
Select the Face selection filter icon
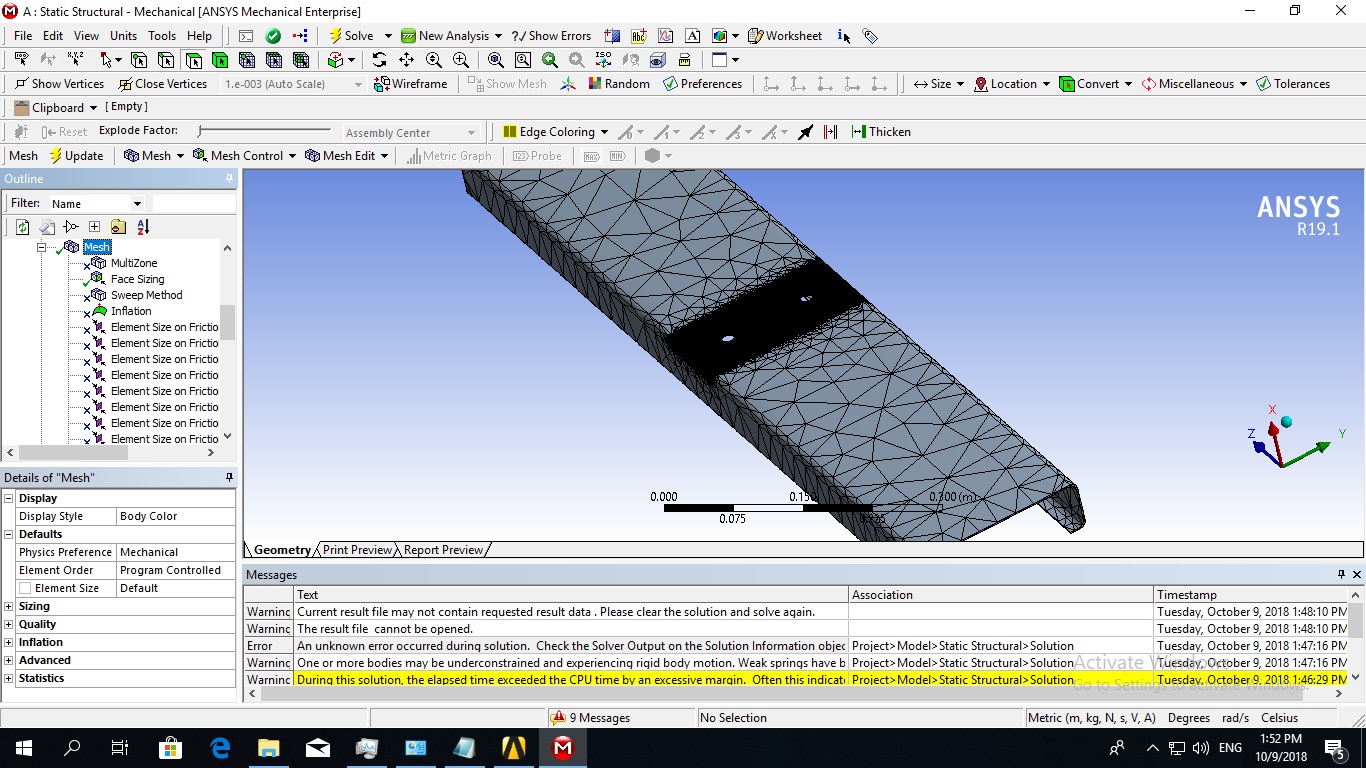[193, 60]
